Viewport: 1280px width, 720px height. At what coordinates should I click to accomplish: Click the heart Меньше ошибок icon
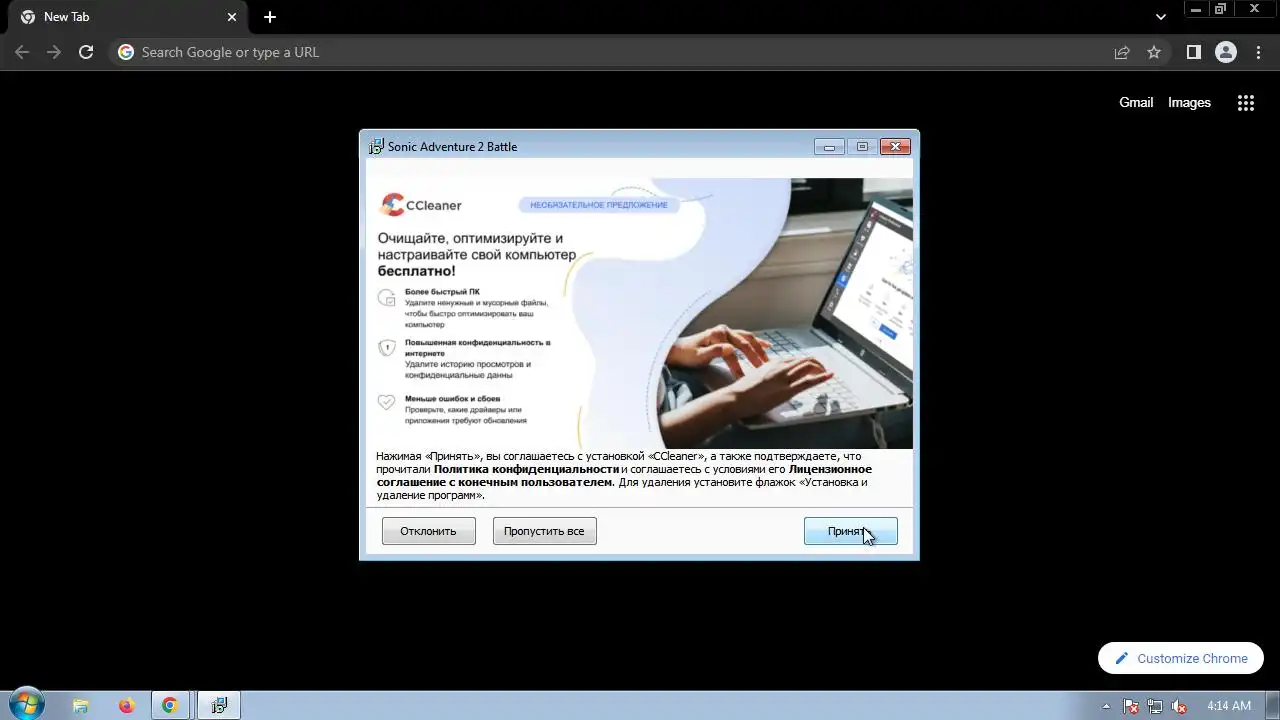[386, 403]
